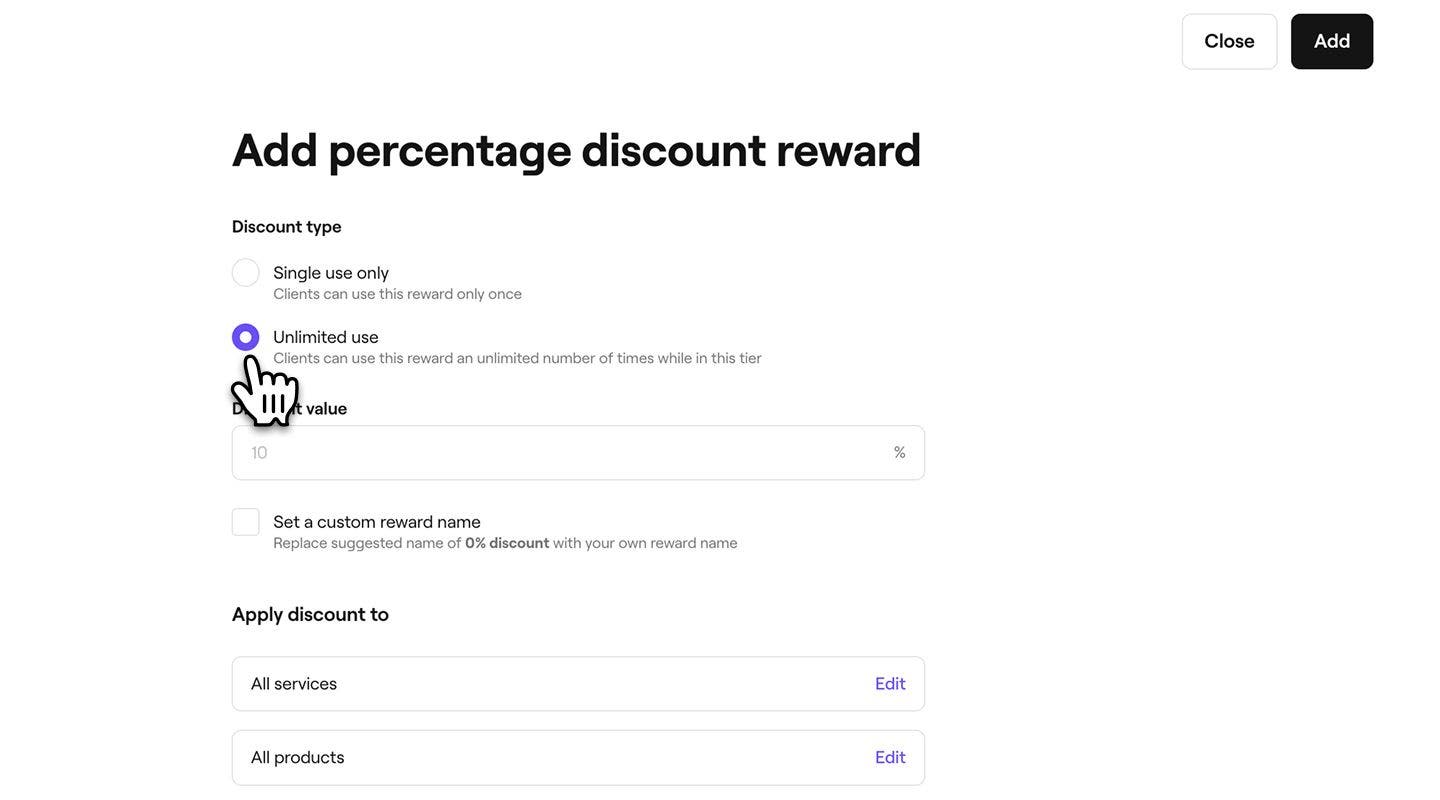
Task: Select the "Single use only" radio button
Action: (245, 271)
